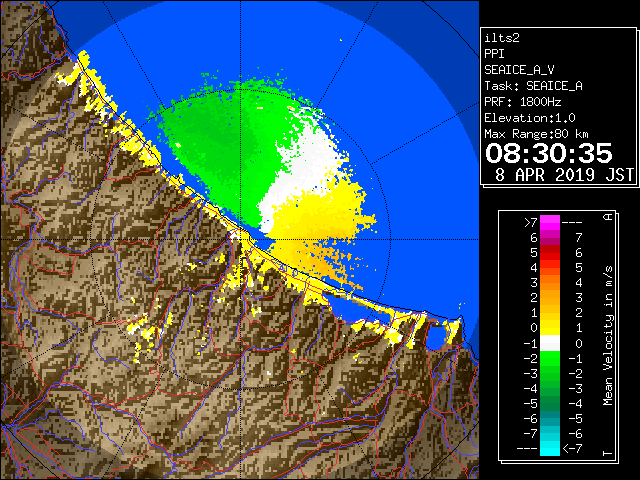
Task: Click the '>7' label in the legend
Action: pyautogui.click(x=530, y=223)
